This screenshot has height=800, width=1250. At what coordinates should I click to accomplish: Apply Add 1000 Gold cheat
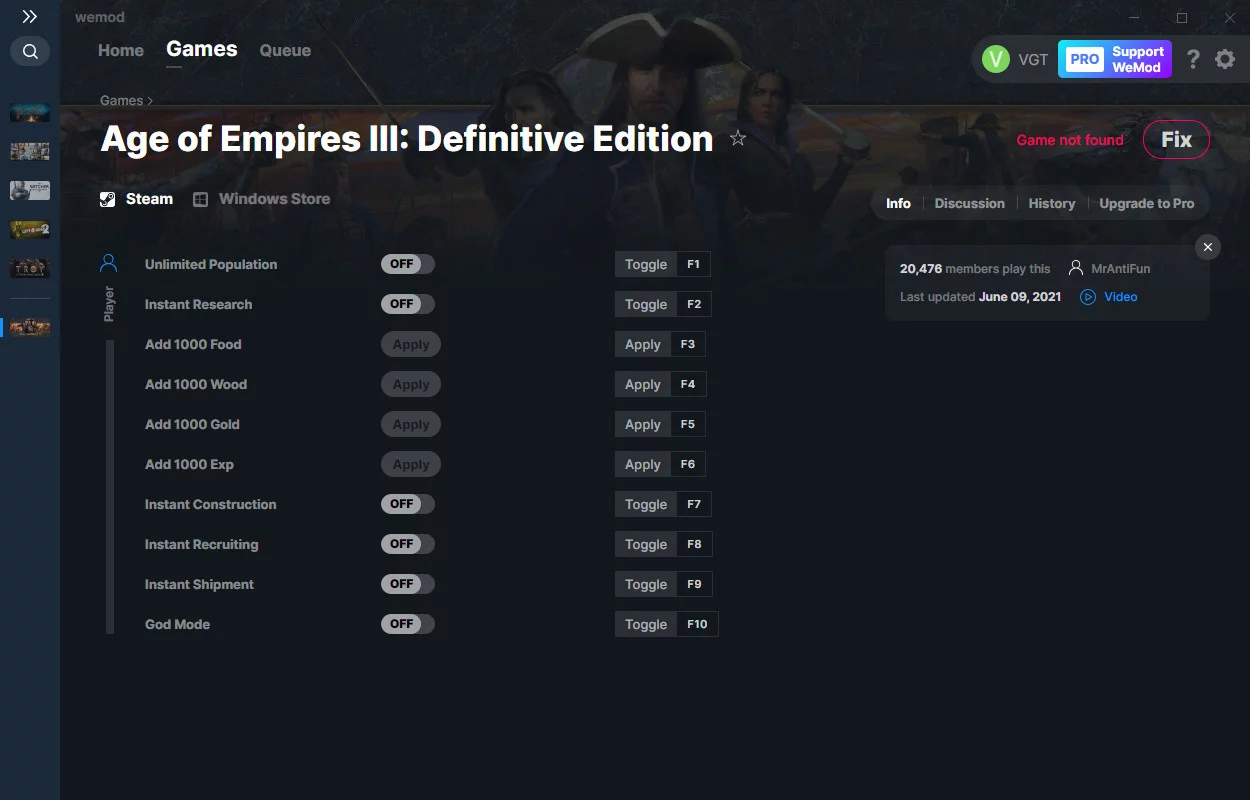411,424
